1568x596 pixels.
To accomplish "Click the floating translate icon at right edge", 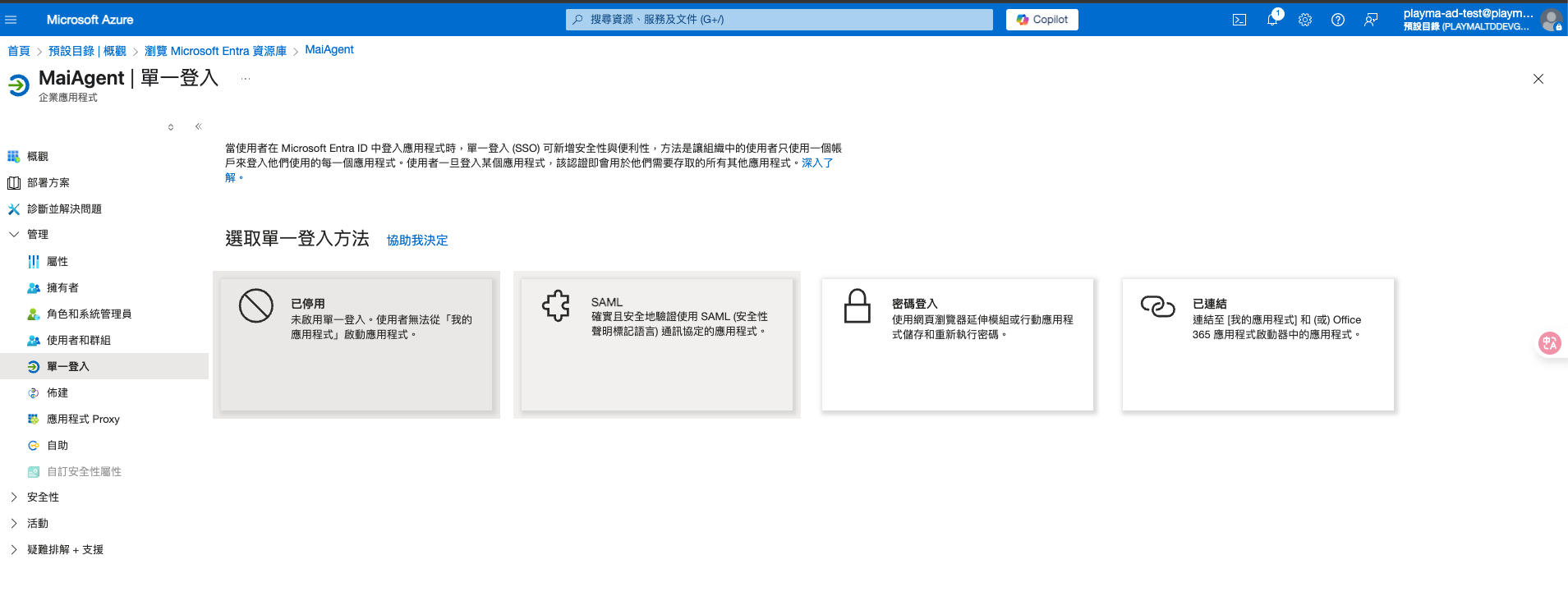I will point(1550,343).
